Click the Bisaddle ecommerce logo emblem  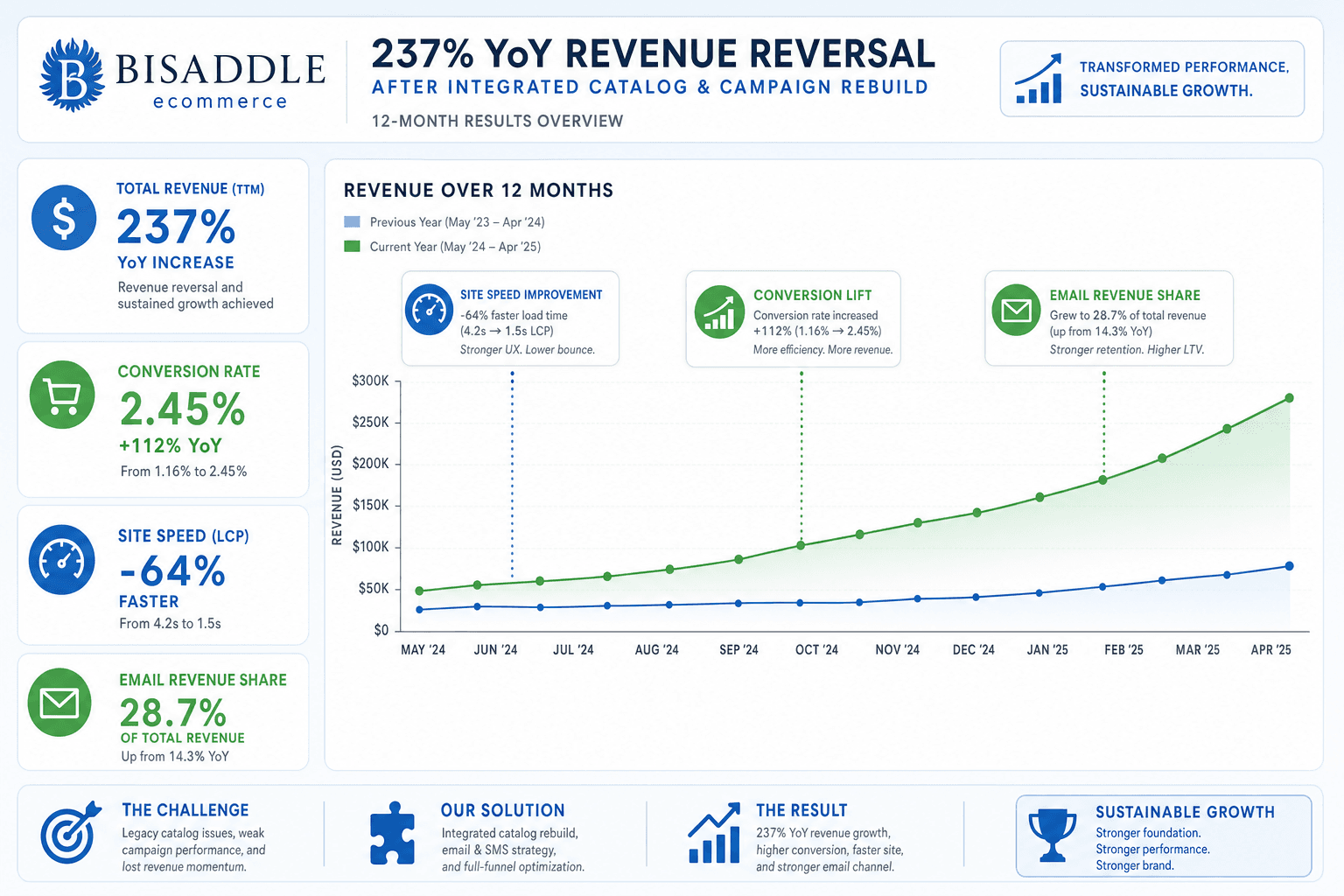[73, 74]
